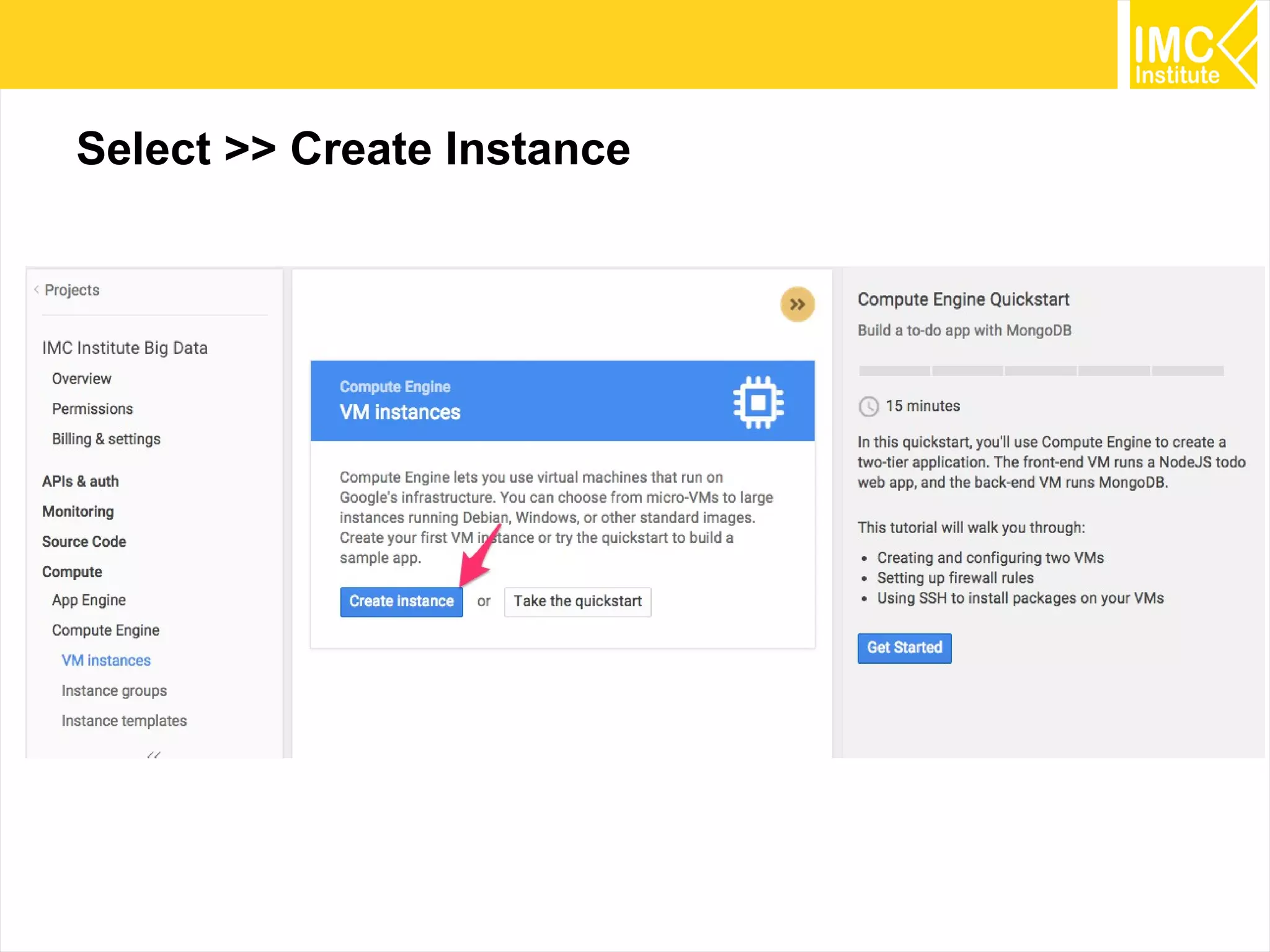Click 'Using SSH to install packages' bullet

coord(1020,598)
